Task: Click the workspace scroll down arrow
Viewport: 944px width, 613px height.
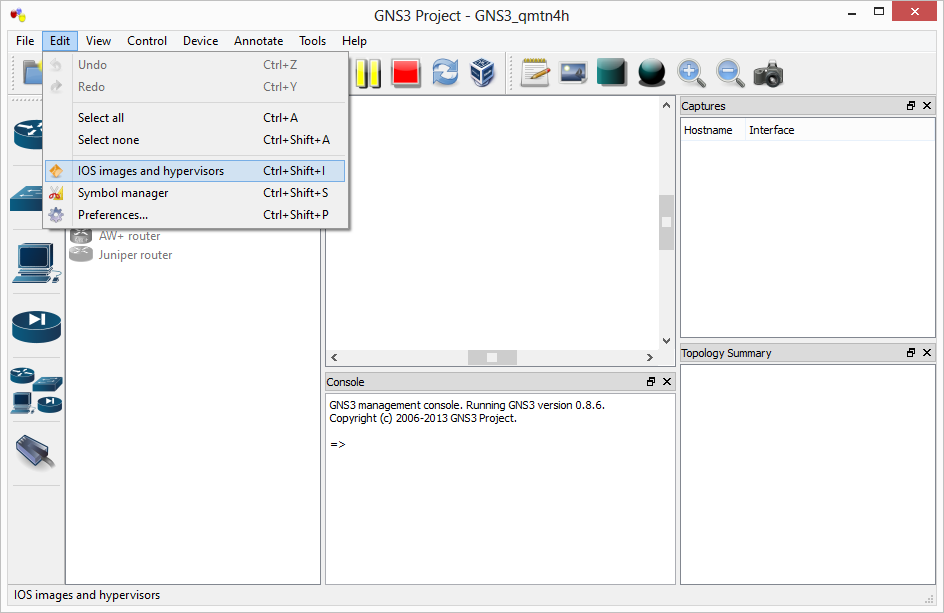Action: click(666, 341)
